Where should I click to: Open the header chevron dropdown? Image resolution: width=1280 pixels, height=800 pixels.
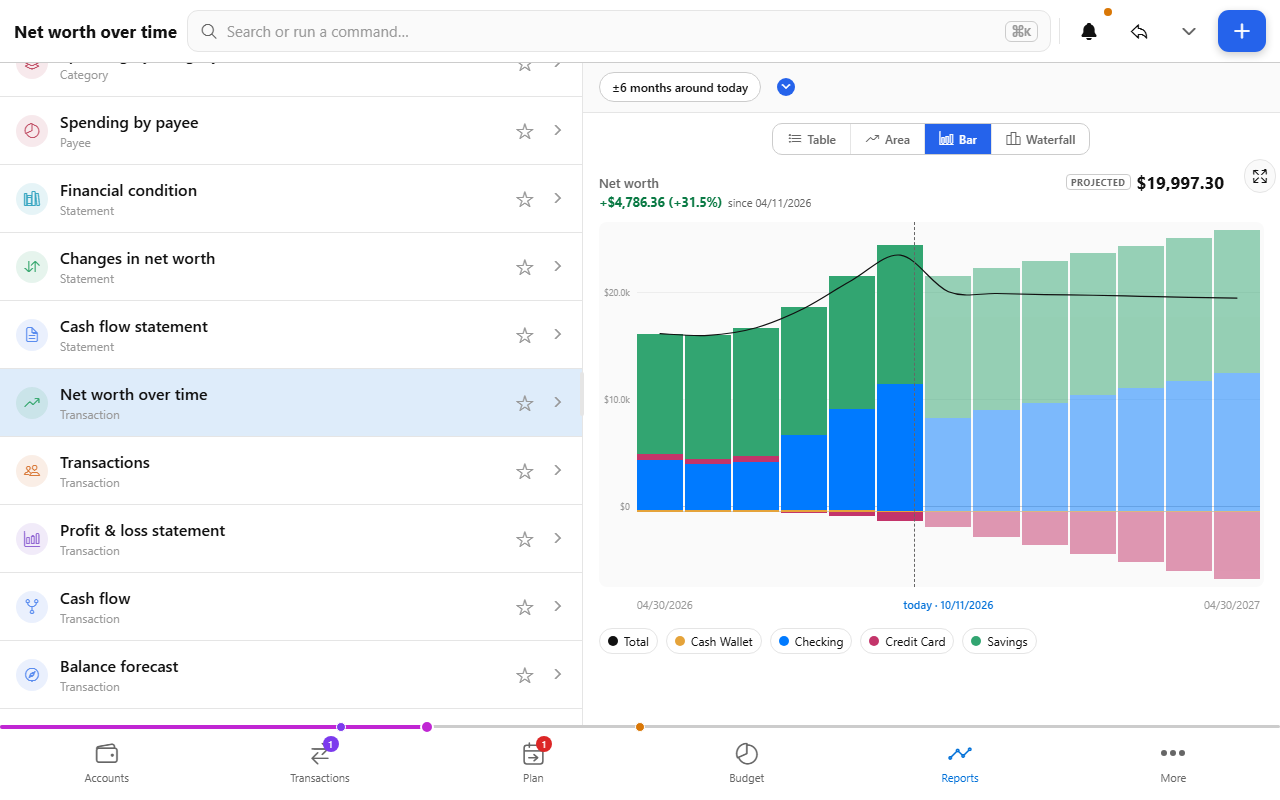[x=1189, y=31]
